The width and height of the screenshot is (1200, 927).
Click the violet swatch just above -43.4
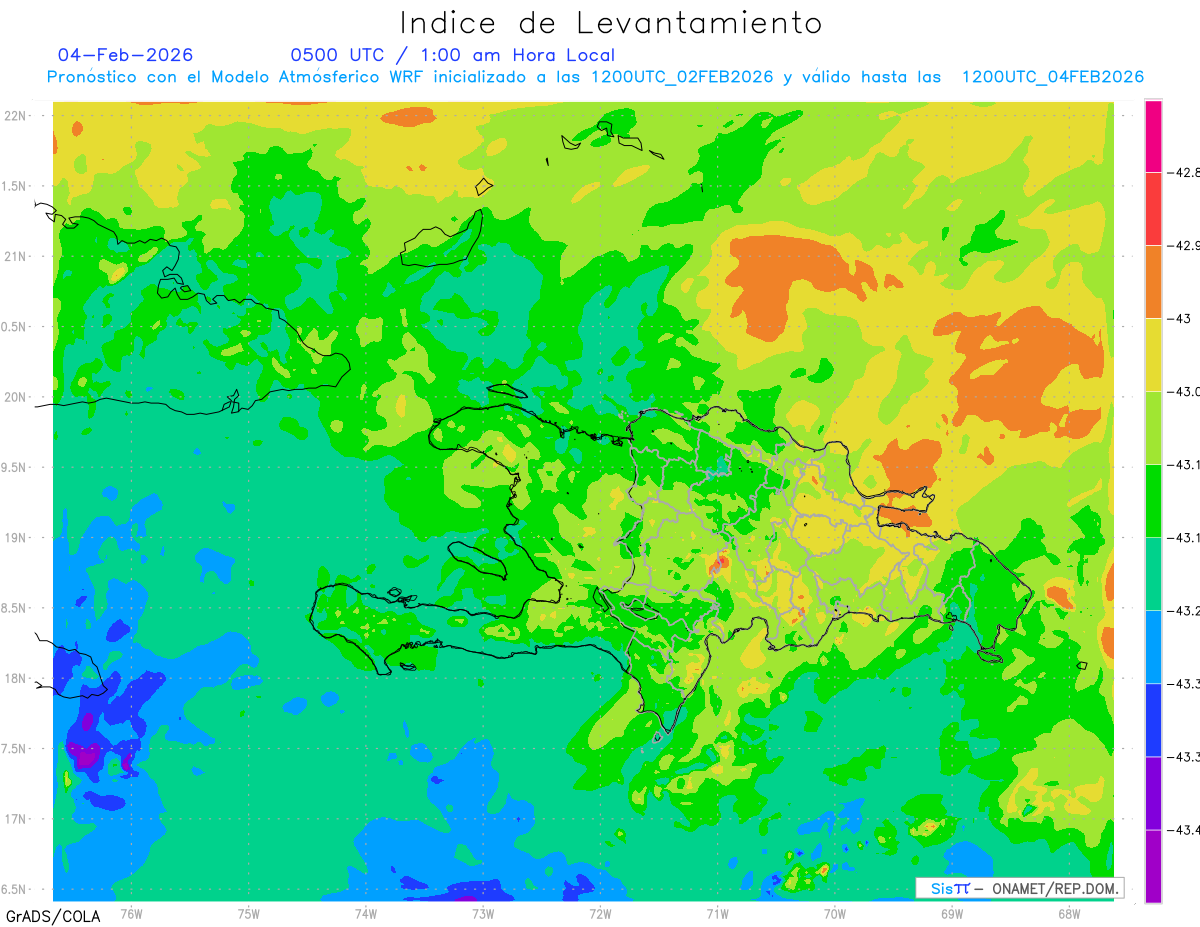(1153, 792)
